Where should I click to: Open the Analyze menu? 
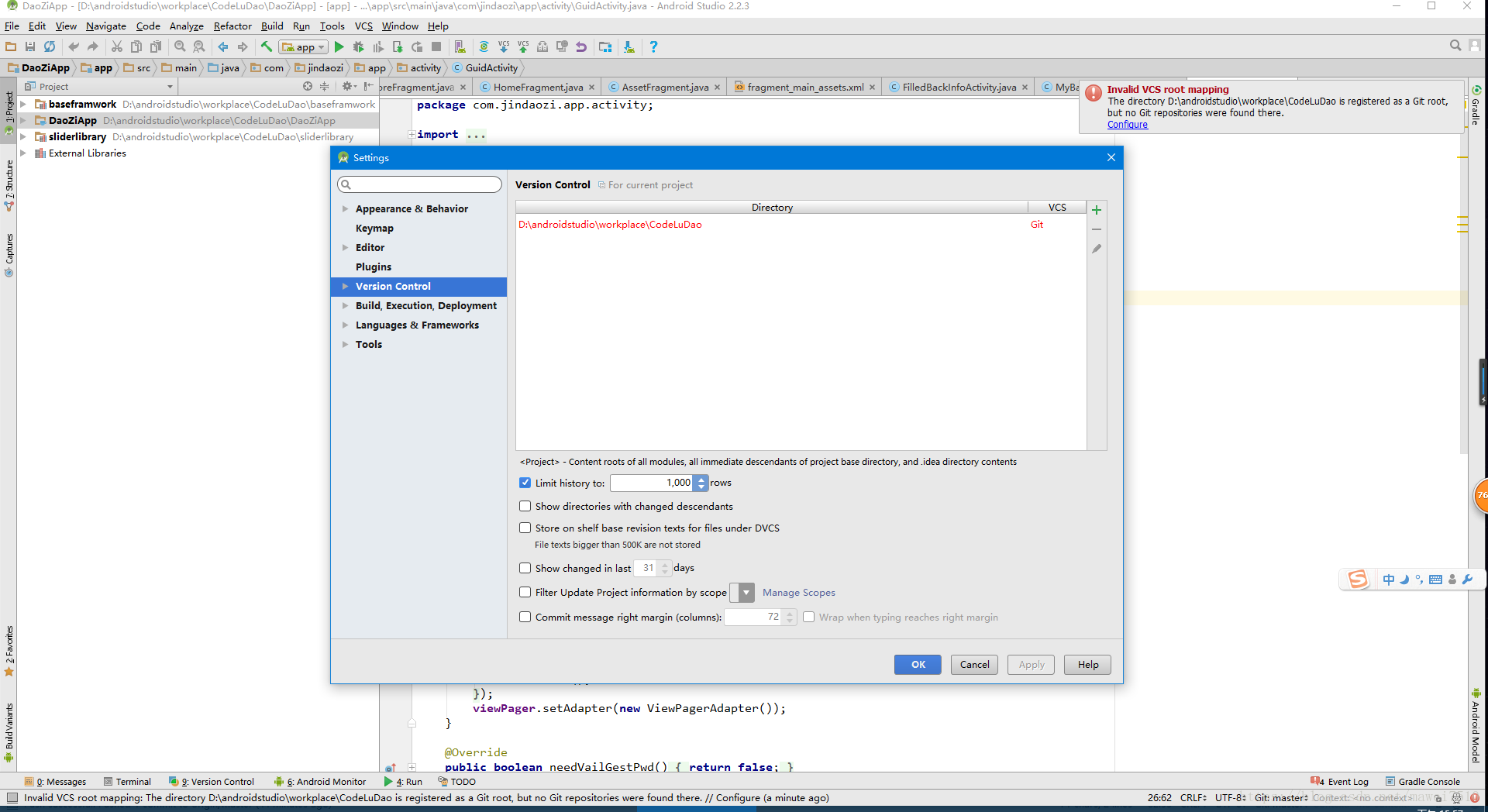[x=186, y=26]
